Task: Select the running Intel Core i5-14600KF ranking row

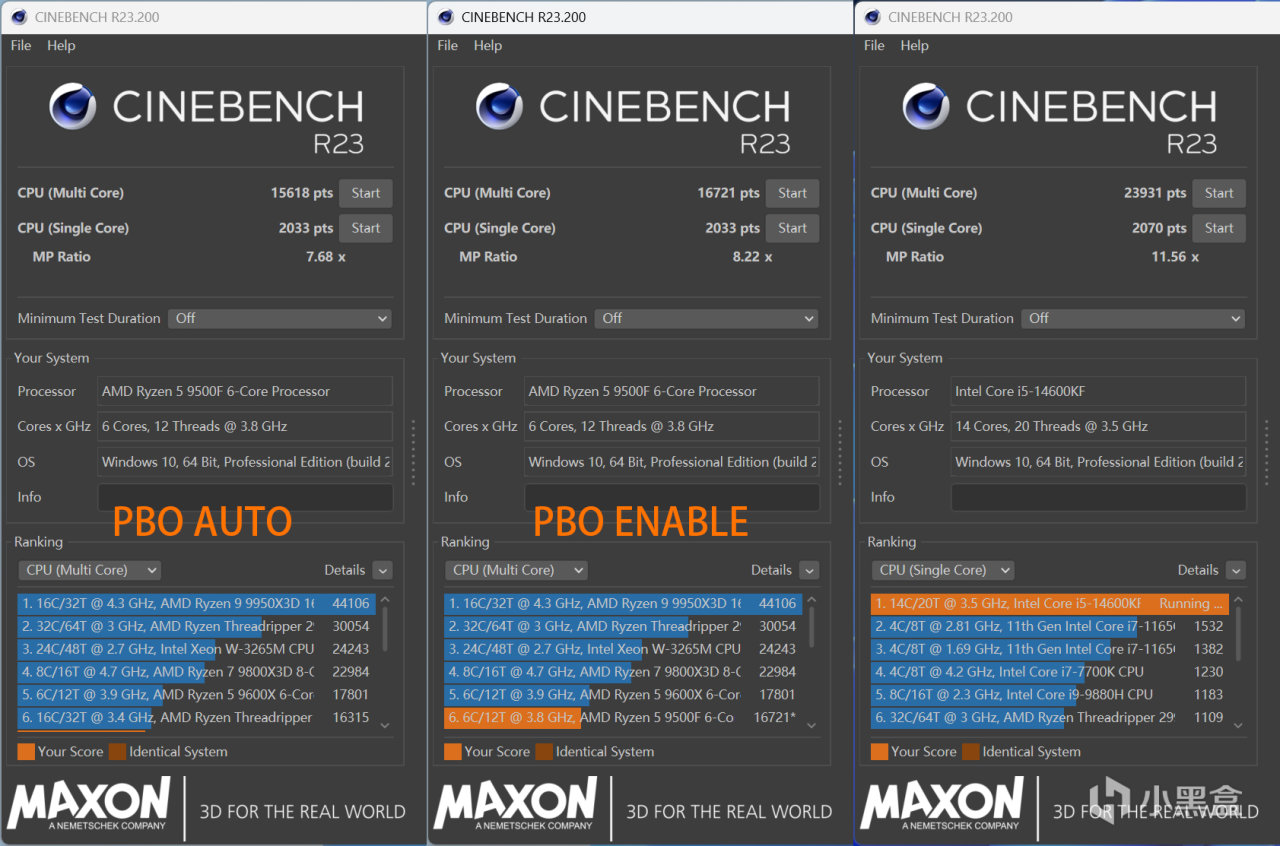Action: (1050, 604)
